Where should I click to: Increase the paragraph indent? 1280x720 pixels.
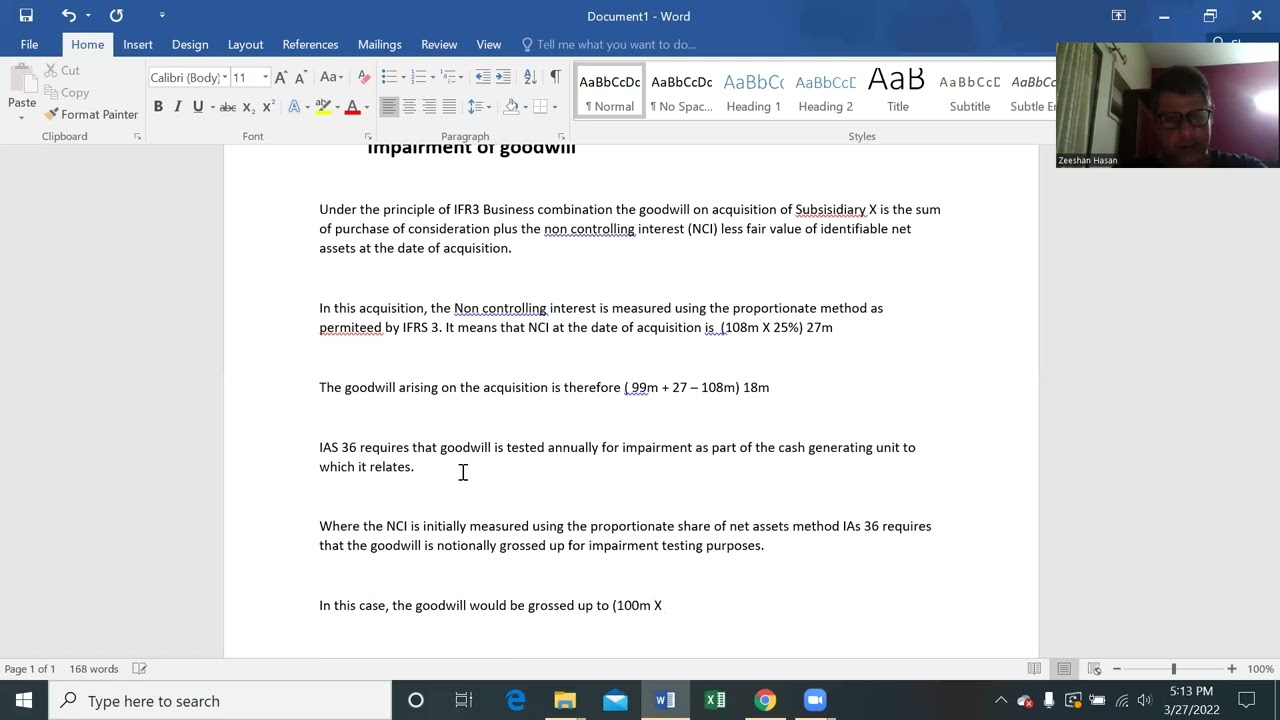503,77
